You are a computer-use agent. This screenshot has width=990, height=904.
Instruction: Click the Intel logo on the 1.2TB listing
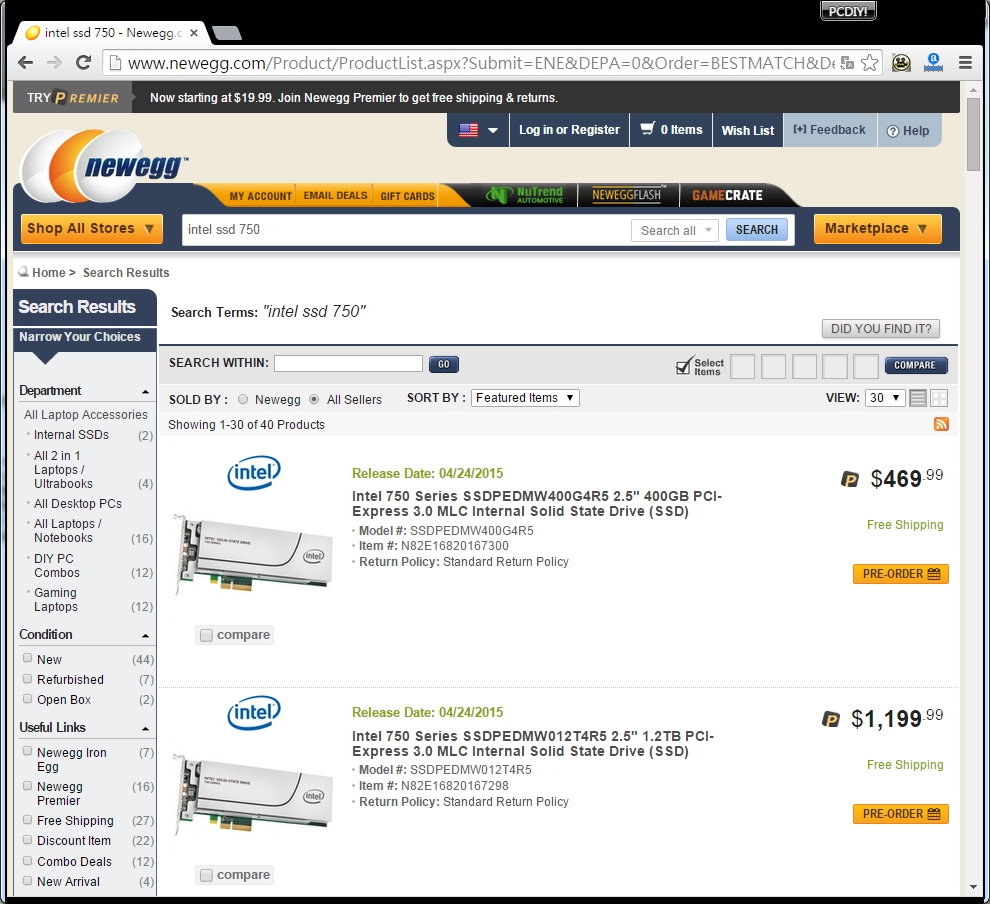pyautogui.click(x=254, y=712)
